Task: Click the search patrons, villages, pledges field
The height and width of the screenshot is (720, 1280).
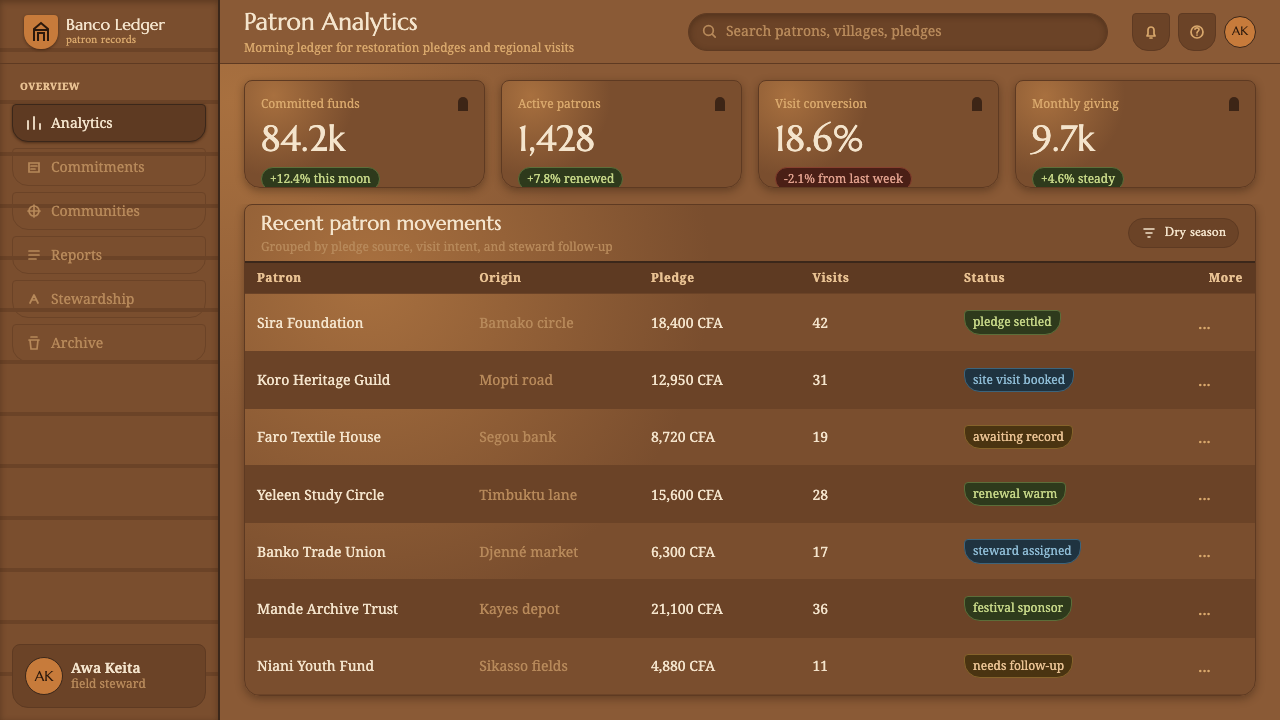Action: pyautogui.click(x=898, y=32)
